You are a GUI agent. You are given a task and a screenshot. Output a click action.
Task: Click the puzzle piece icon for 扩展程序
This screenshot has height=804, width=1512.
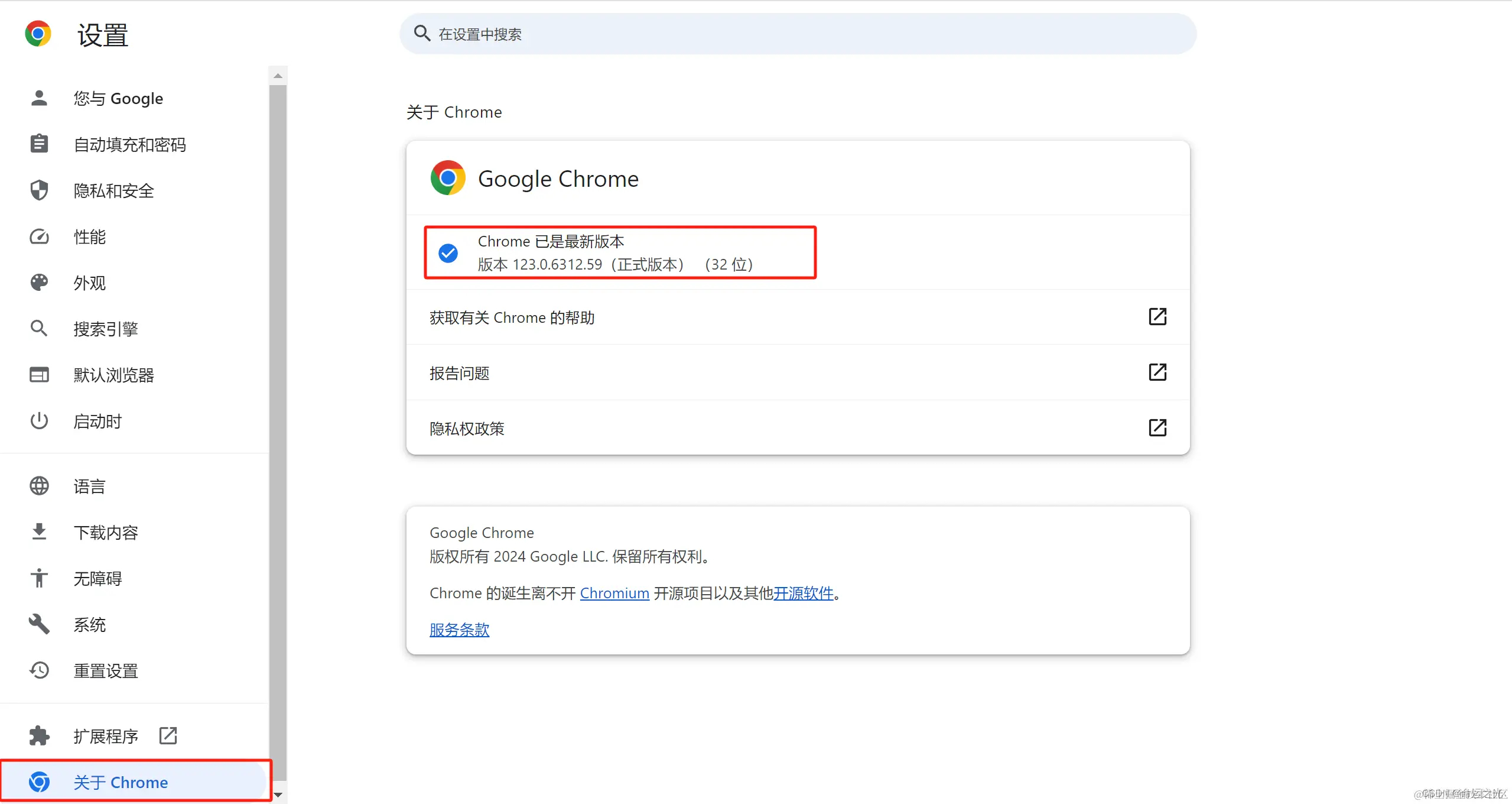click(39, 736)
